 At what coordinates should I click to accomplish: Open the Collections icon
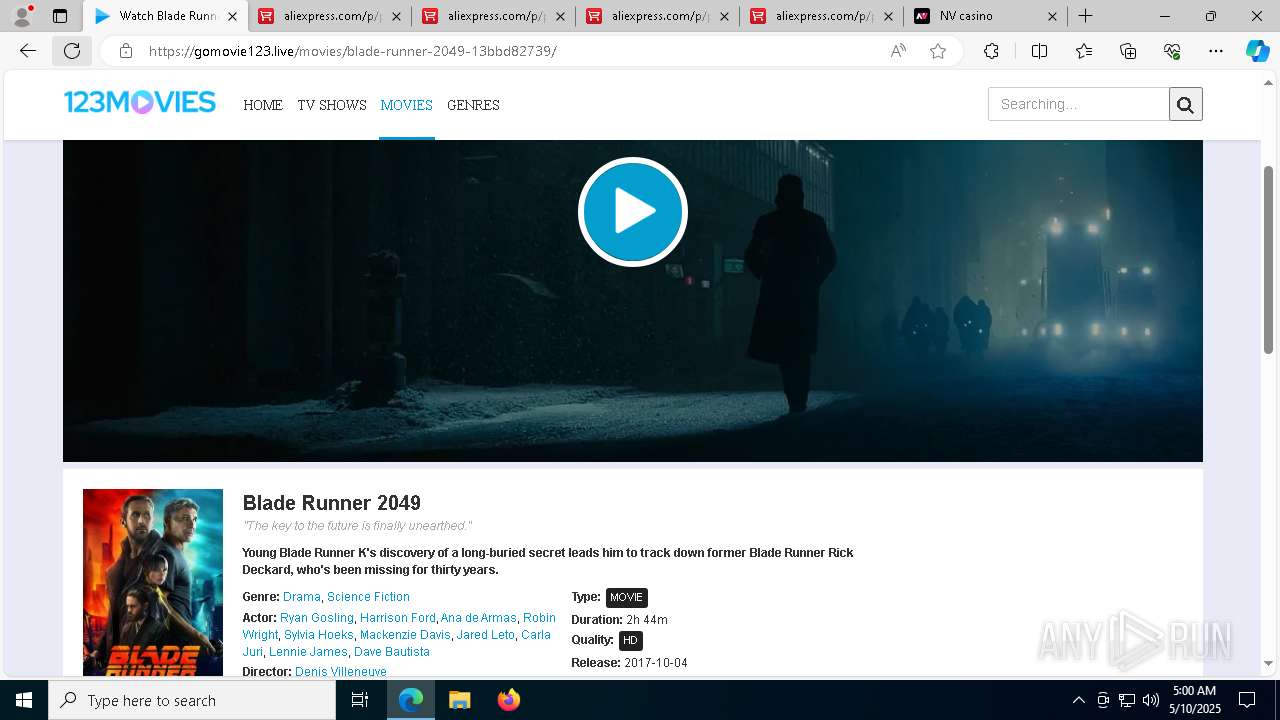(x=1128, y=51)
